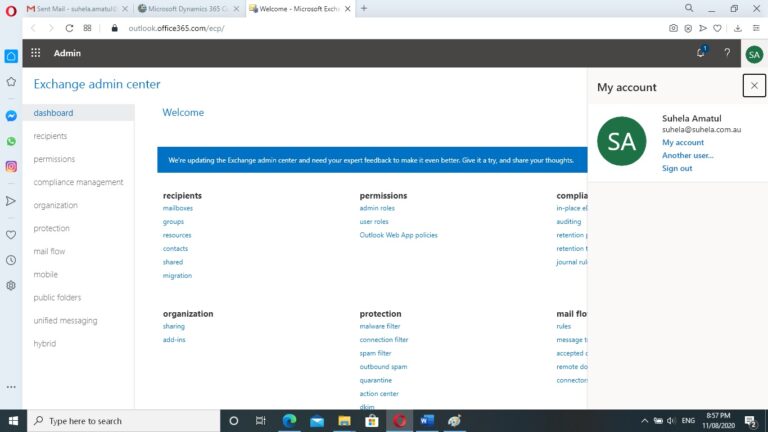Open the add-ins link under organization
This screenshot has height=432, width=768.
[174, 339]
